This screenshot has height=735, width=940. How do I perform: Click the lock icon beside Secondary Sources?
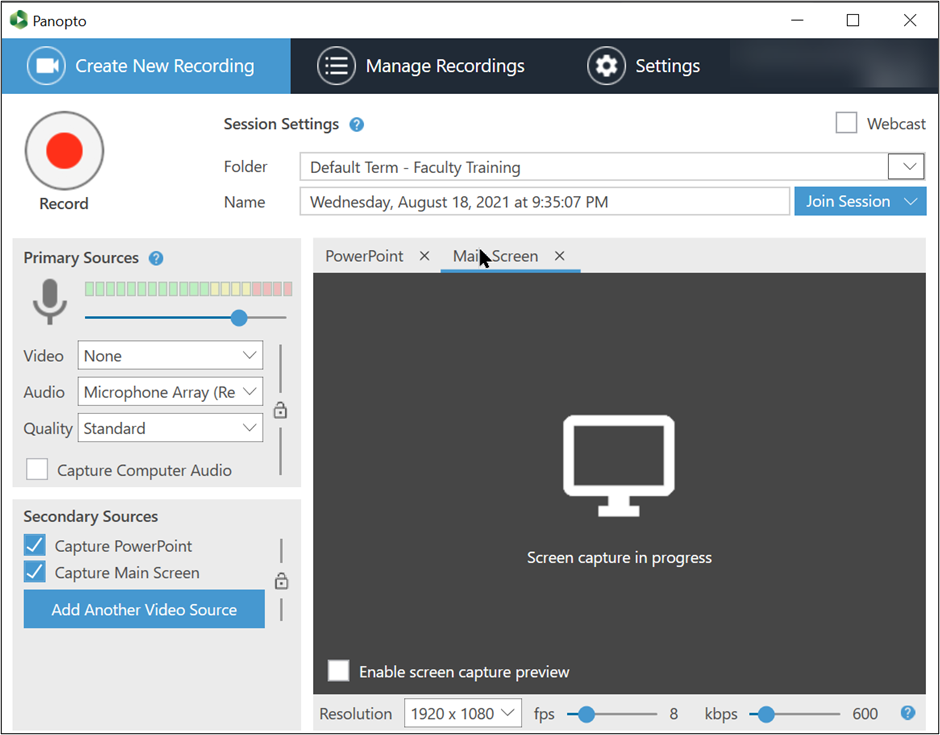[281, 581]
